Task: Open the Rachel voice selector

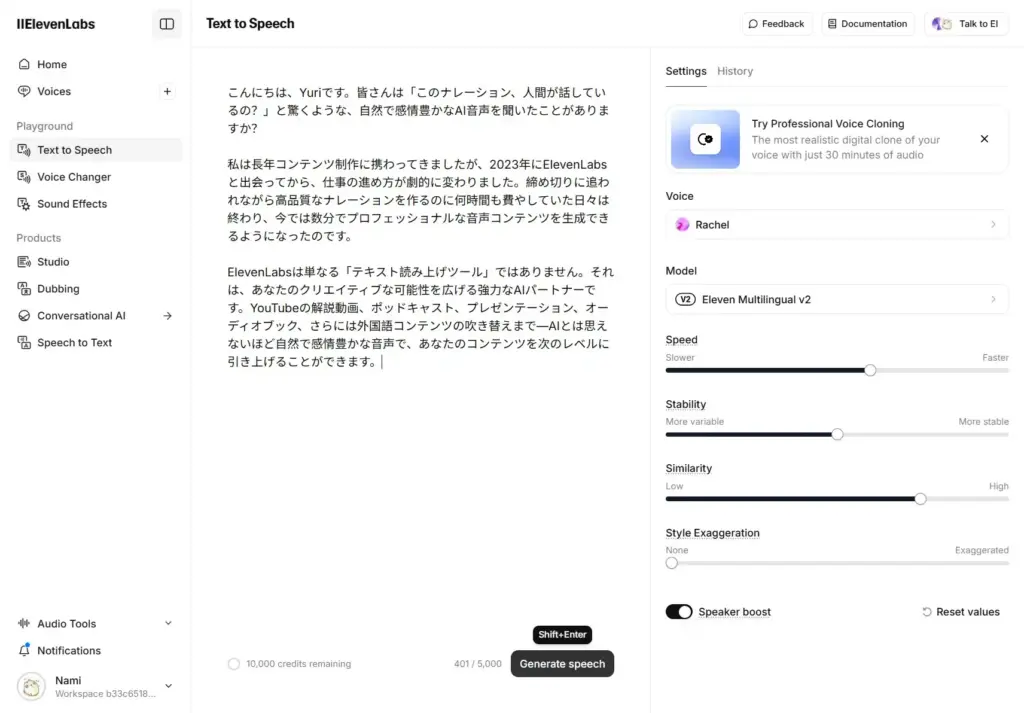Action: coord(837,225)
